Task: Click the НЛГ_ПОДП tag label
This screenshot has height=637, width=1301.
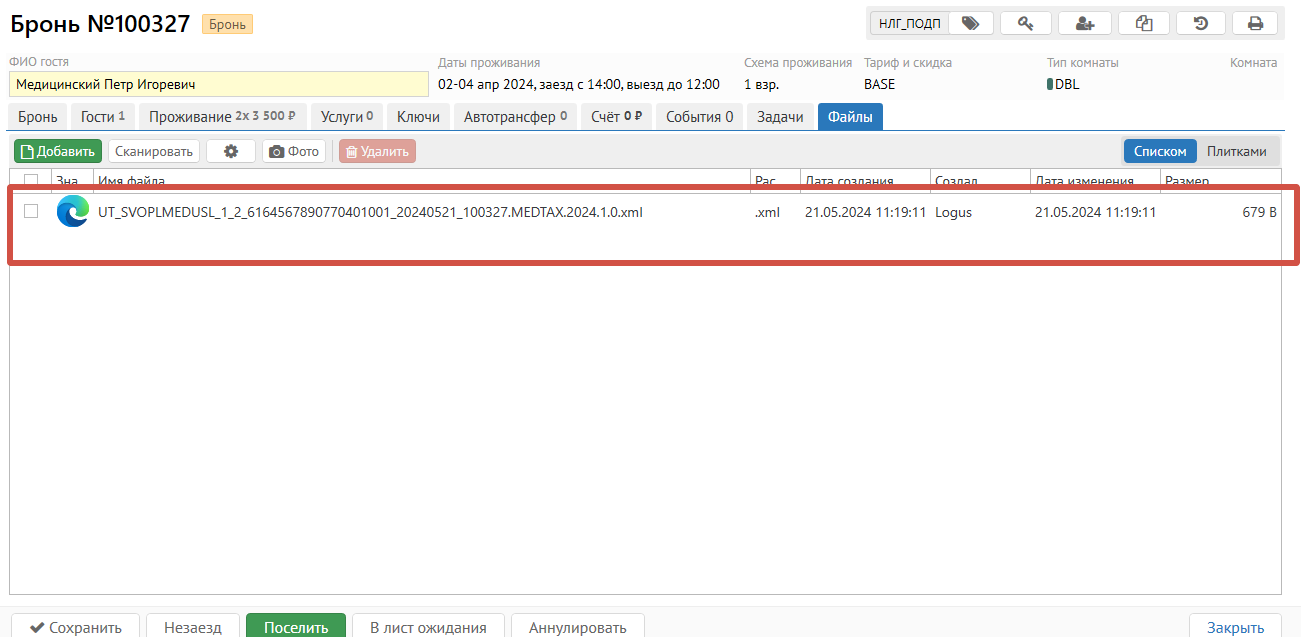Action: [x=909, y=23]
